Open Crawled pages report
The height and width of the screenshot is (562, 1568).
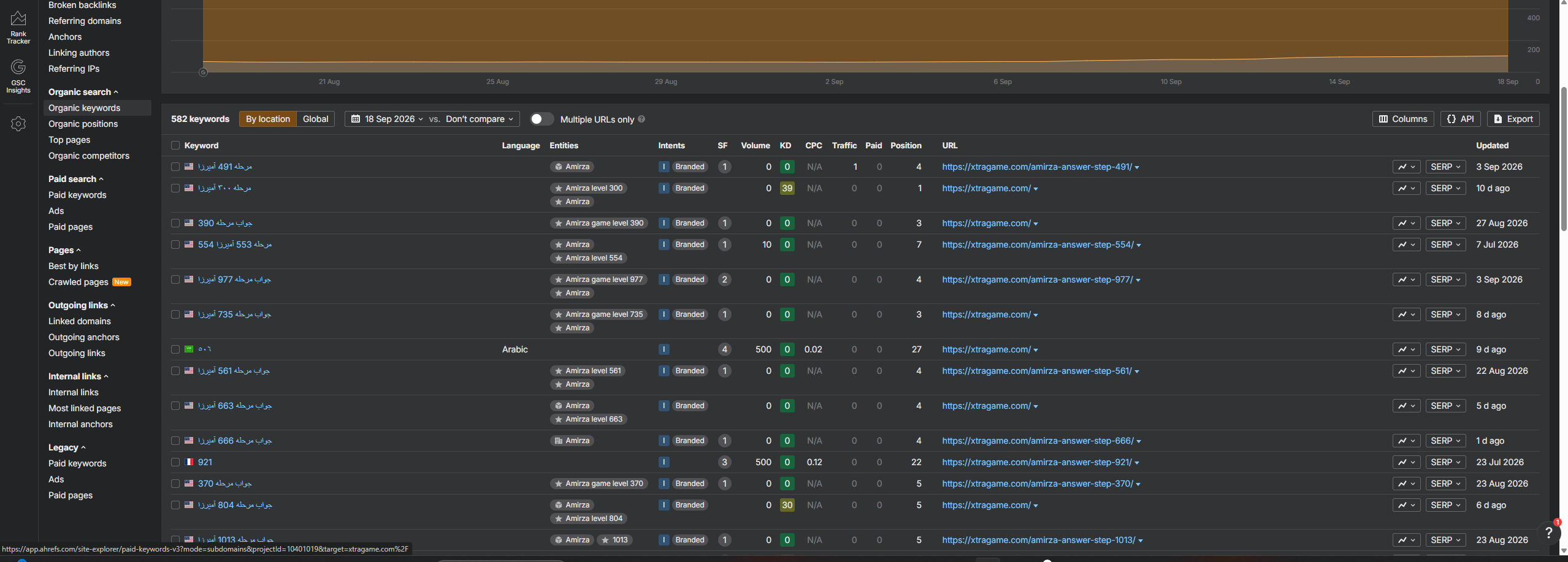78,282
